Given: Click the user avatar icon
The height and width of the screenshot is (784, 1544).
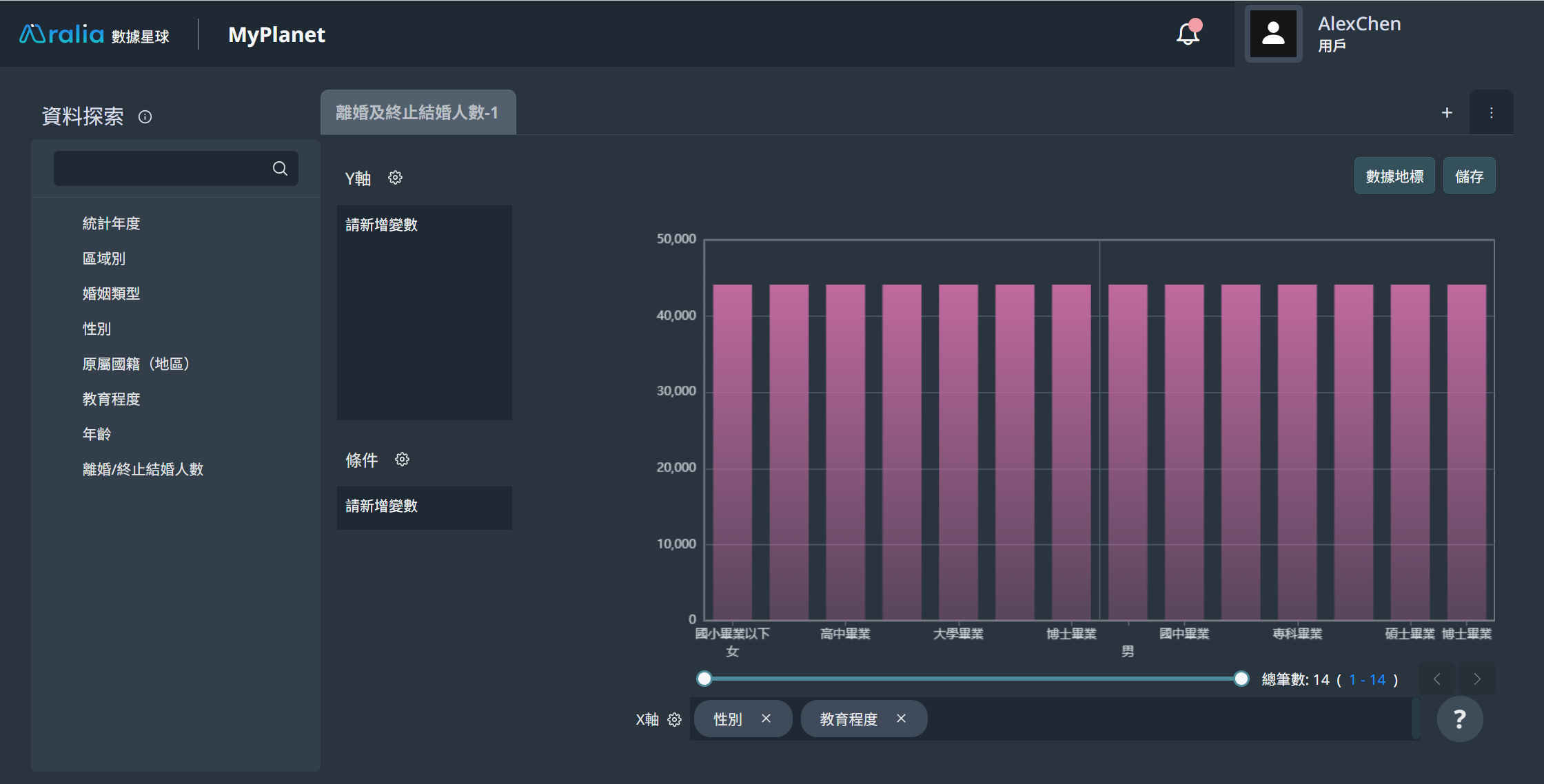Looking at the screenshot, I should [x=1273, y=34].
